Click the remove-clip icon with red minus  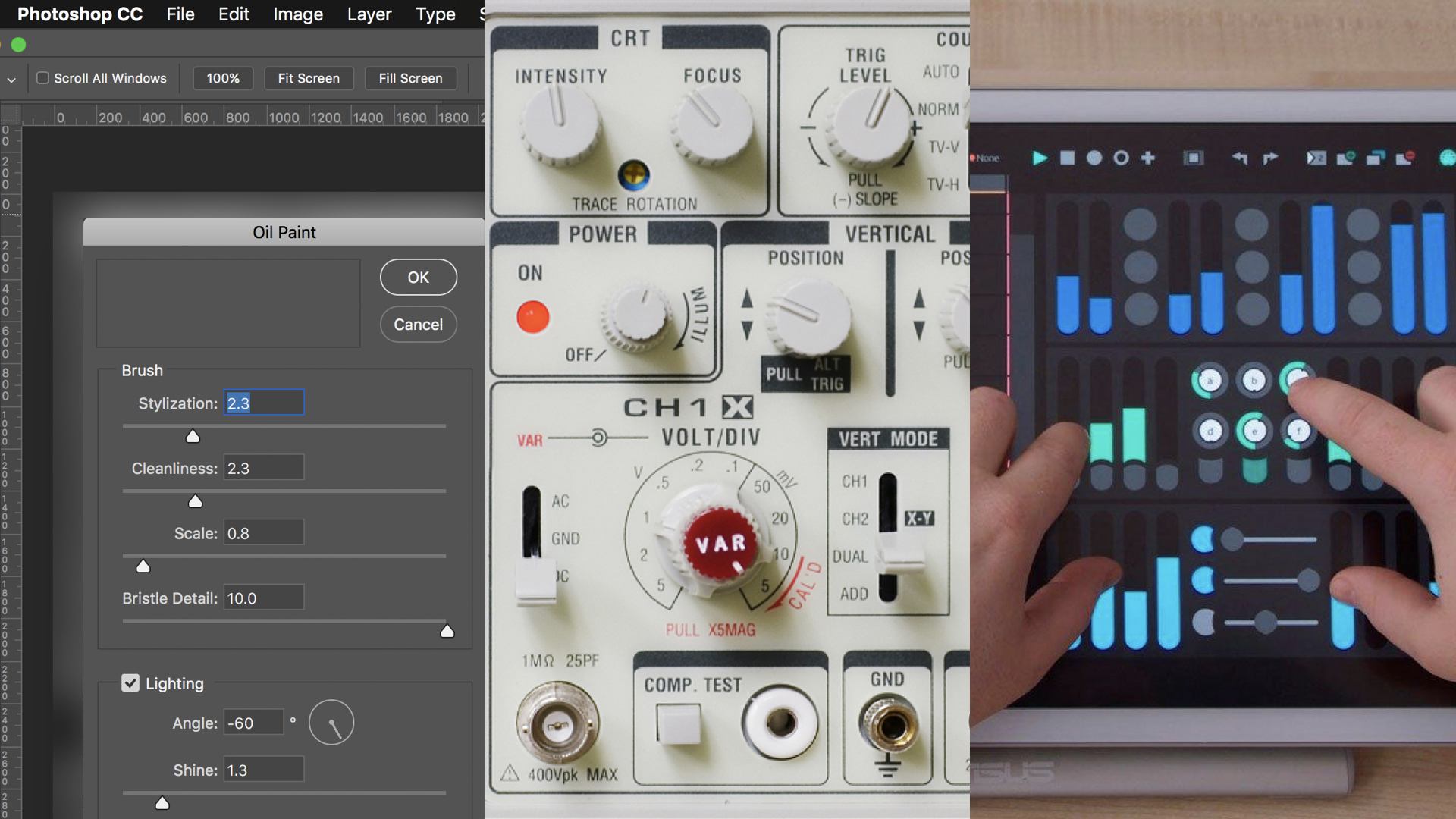tap(1404, 158)
